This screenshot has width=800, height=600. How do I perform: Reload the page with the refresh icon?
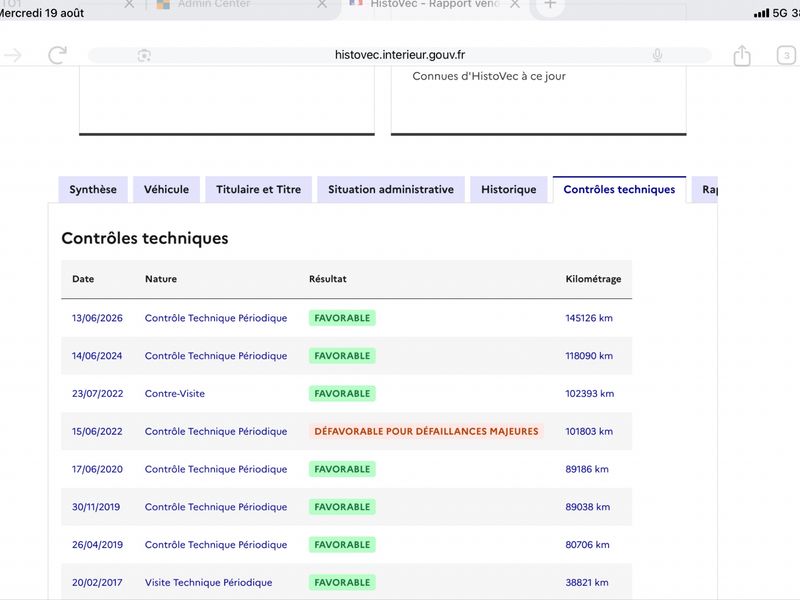(x=57, y=55)
